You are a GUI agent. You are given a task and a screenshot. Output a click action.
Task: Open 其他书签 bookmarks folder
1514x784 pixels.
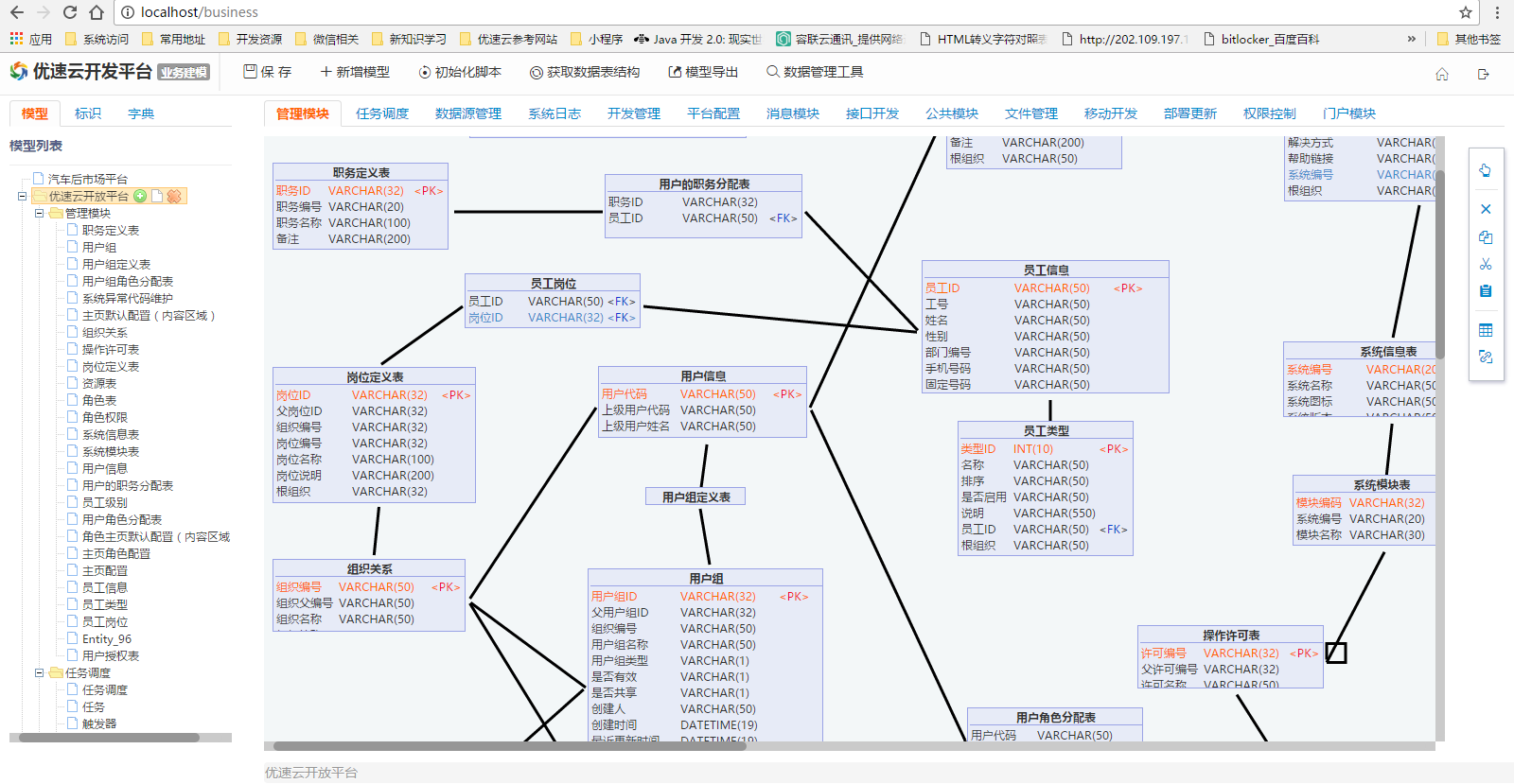point(1469,39)
